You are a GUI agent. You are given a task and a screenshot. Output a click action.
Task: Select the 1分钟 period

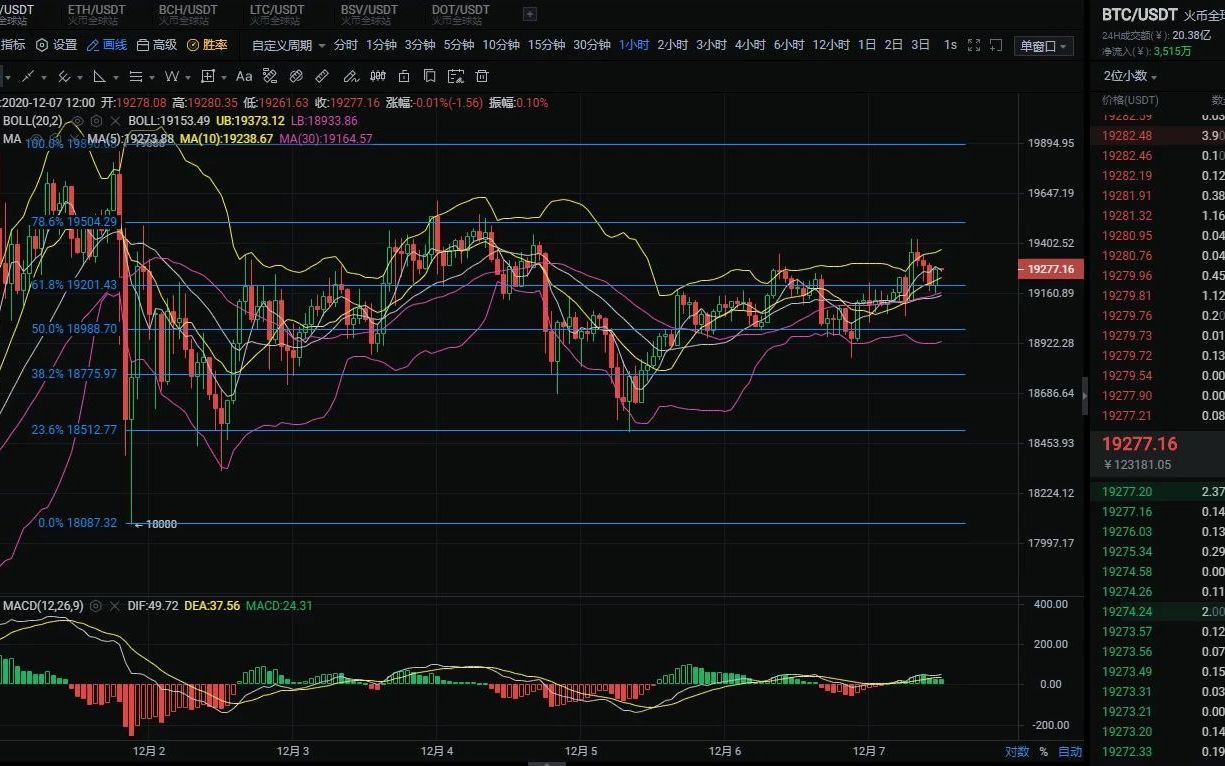381,45
